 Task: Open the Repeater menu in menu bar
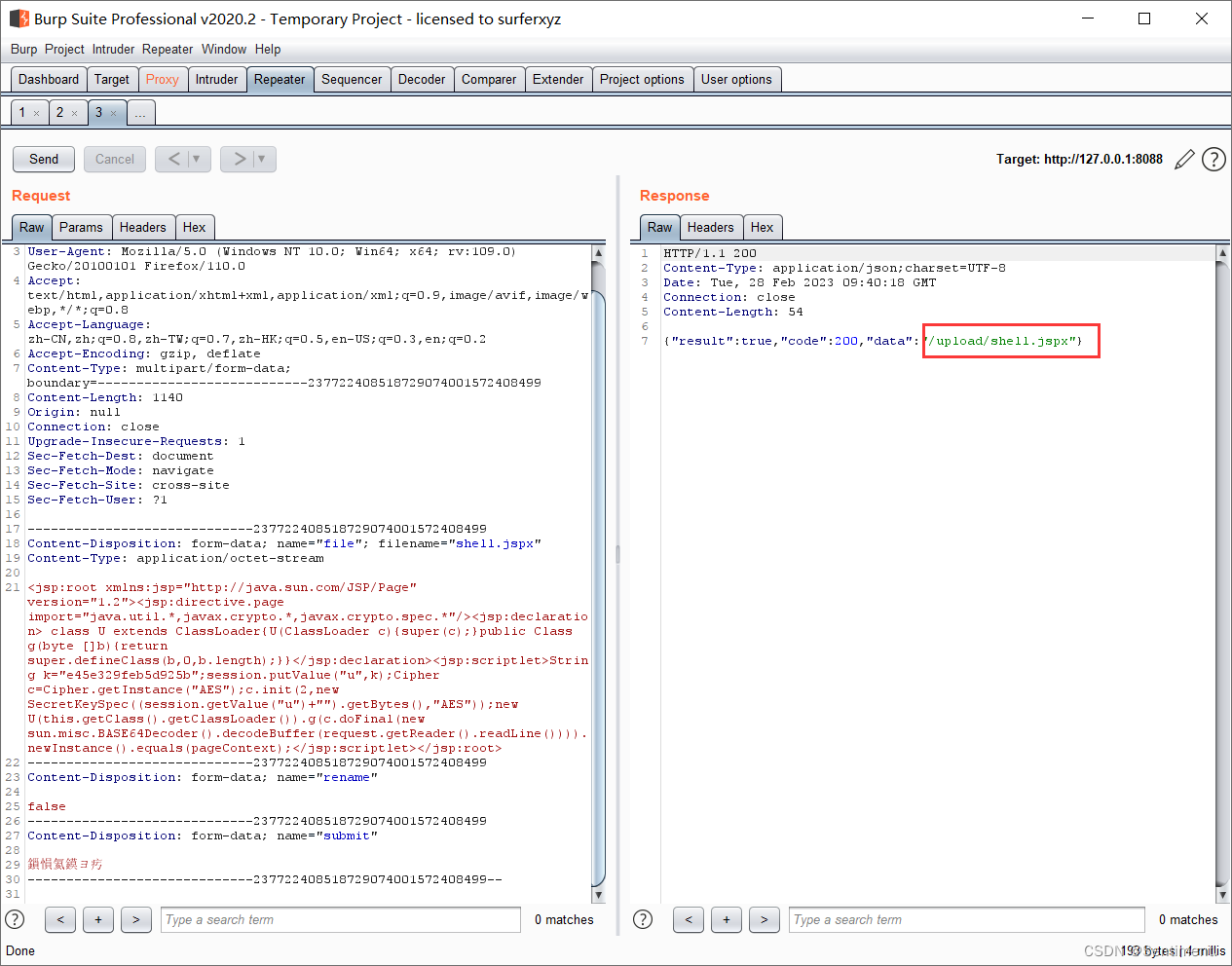[x=168, y=49]
